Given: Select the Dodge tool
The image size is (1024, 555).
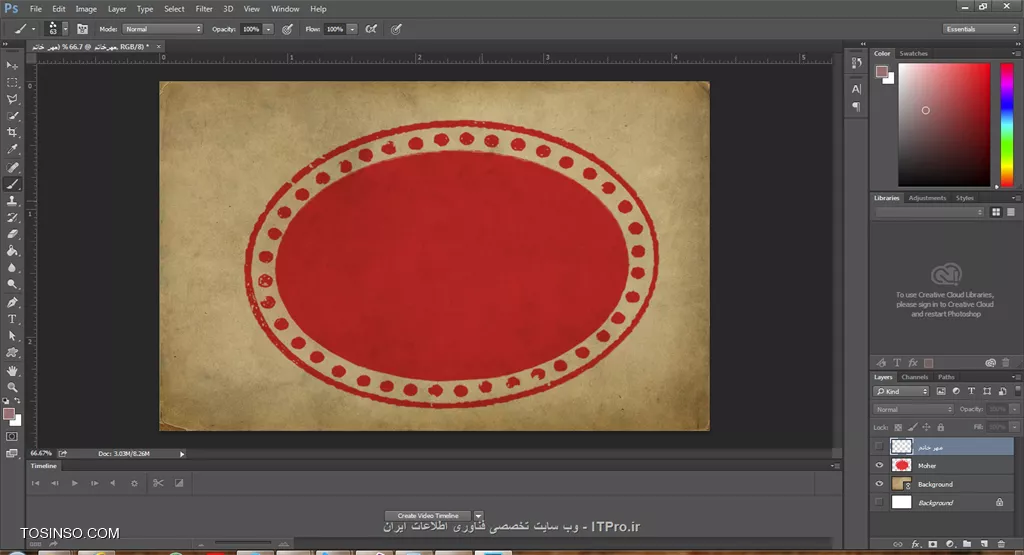Looking at the screenshot, I should point(12,285).
